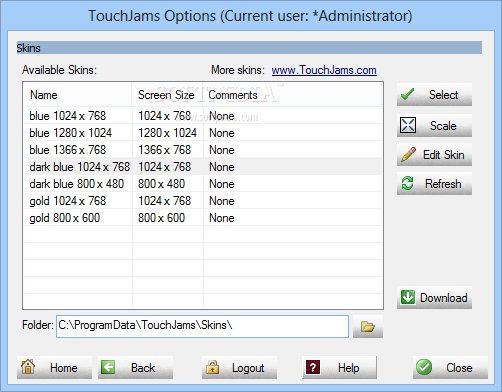Click the Comments column header

292,95
